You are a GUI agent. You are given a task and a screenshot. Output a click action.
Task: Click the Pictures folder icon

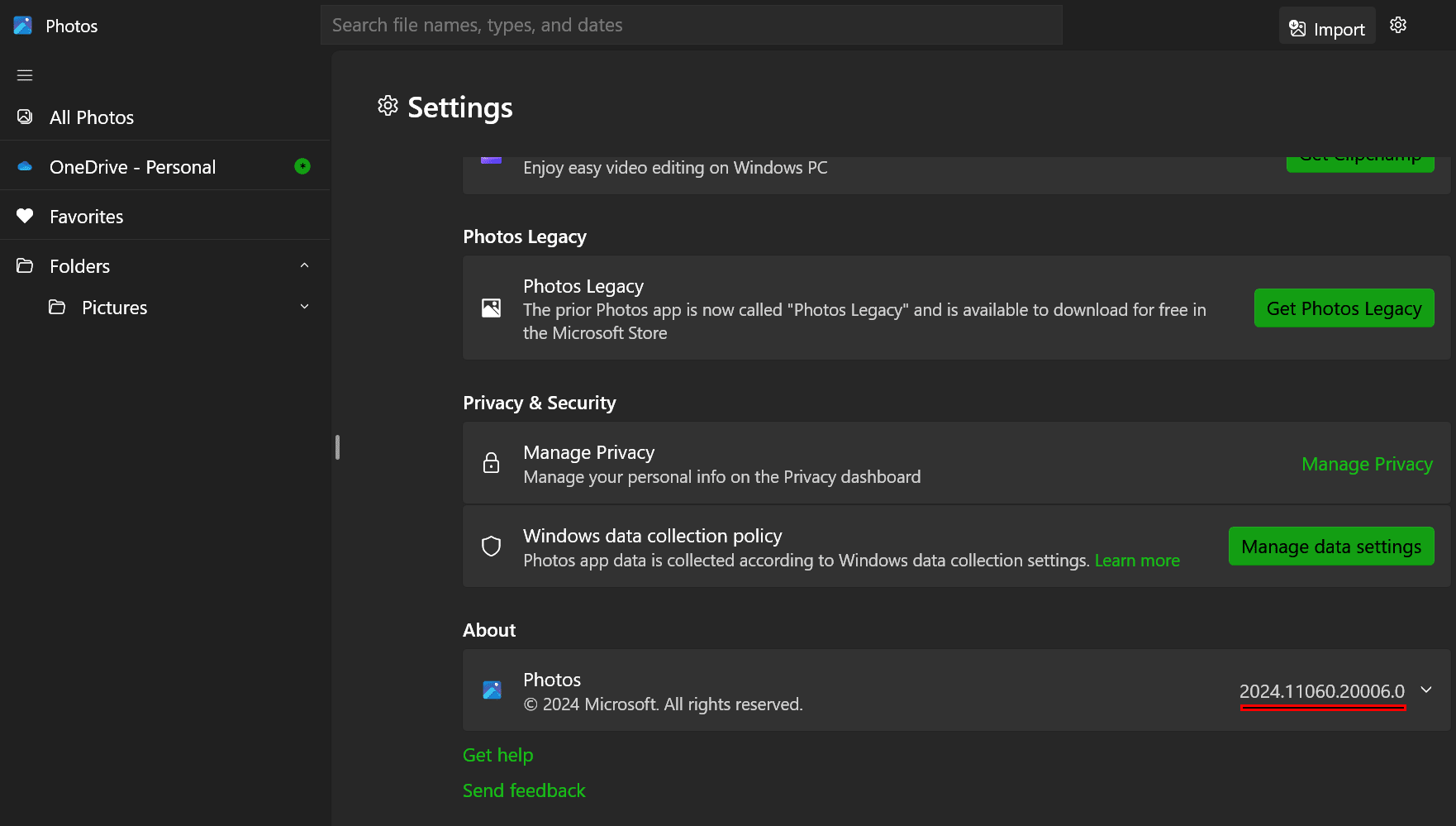pyautogui.click(x=57, y=307)
